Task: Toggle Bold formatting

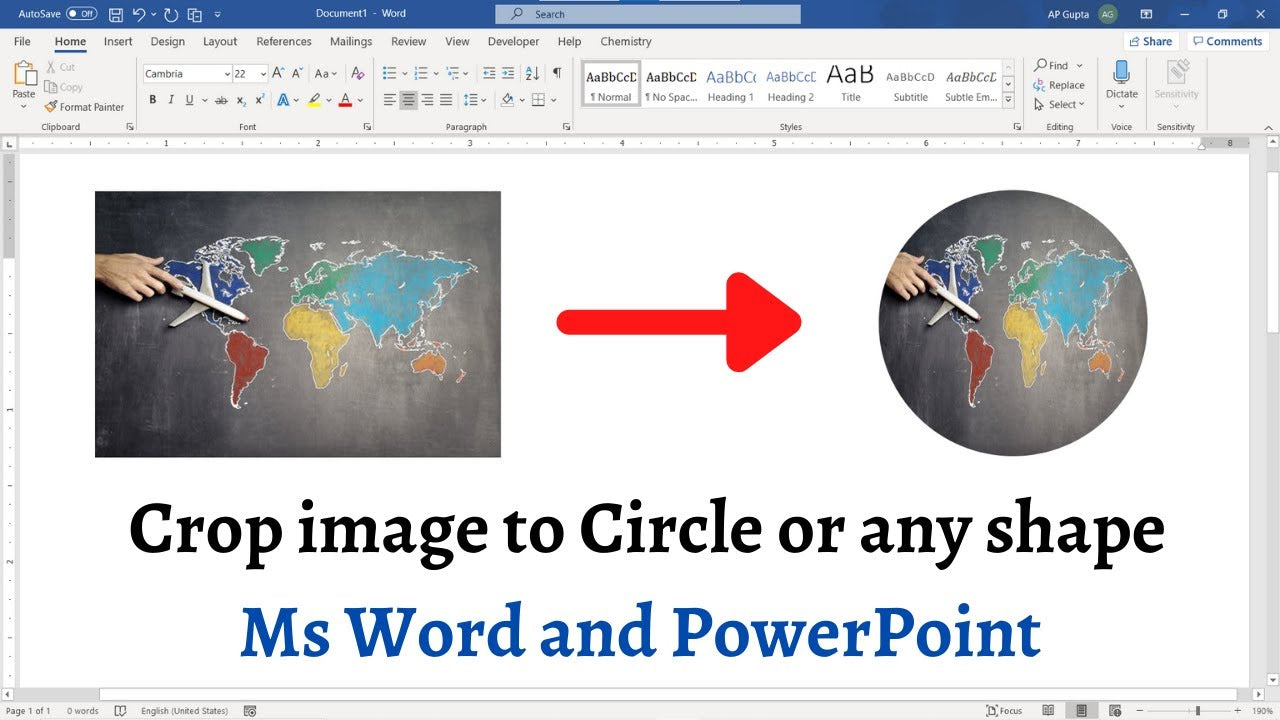Action: coord(153,100)
